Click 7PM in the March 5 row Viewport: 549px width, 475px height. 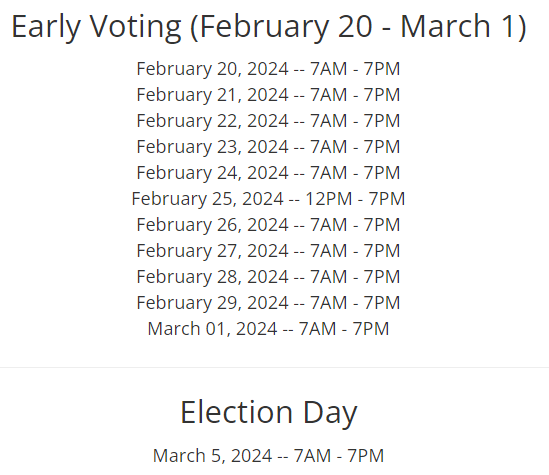pos(366,456)
